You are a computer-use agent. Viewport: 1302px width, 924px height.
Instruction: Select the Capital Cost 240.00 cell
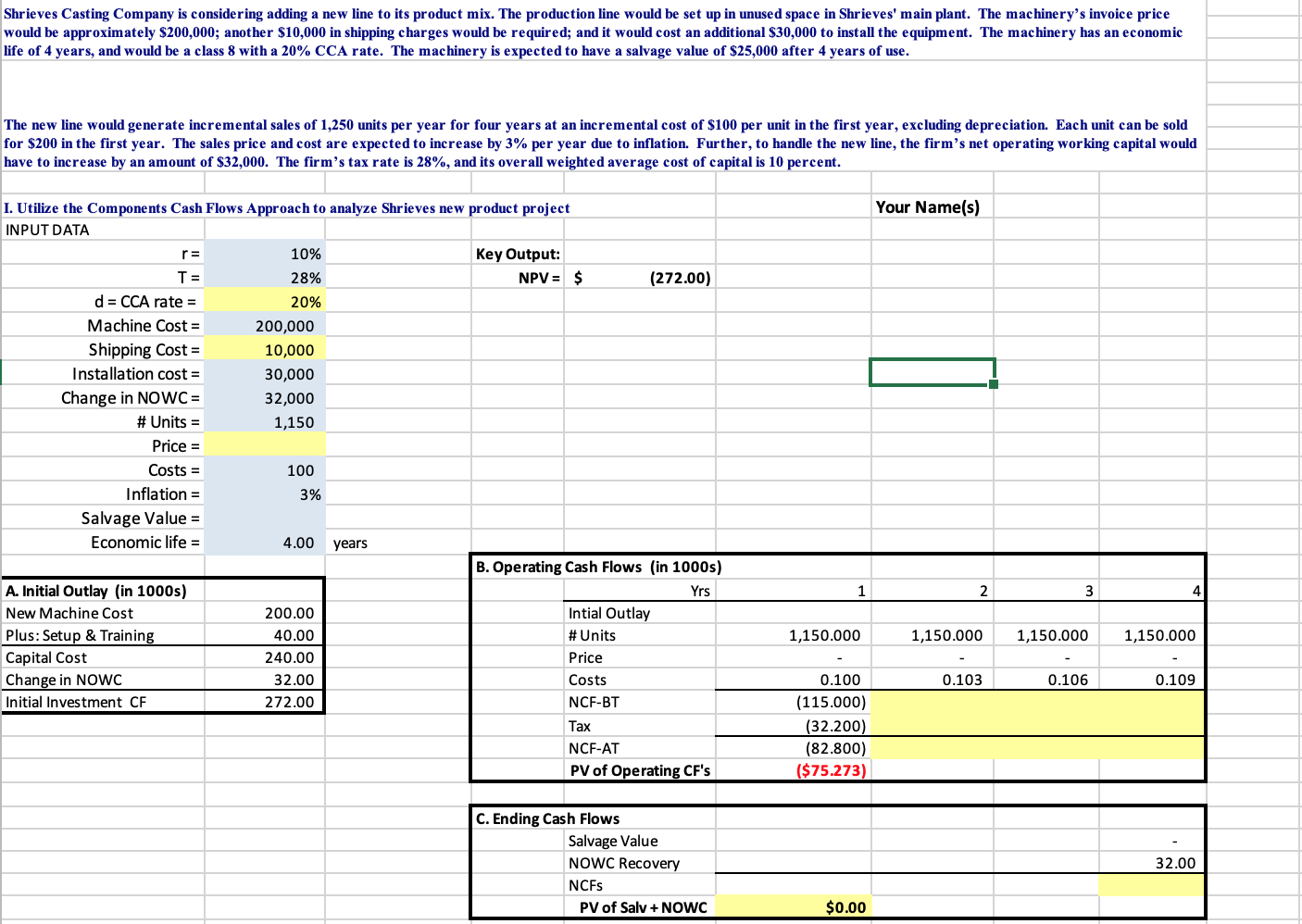coord(265,657)
